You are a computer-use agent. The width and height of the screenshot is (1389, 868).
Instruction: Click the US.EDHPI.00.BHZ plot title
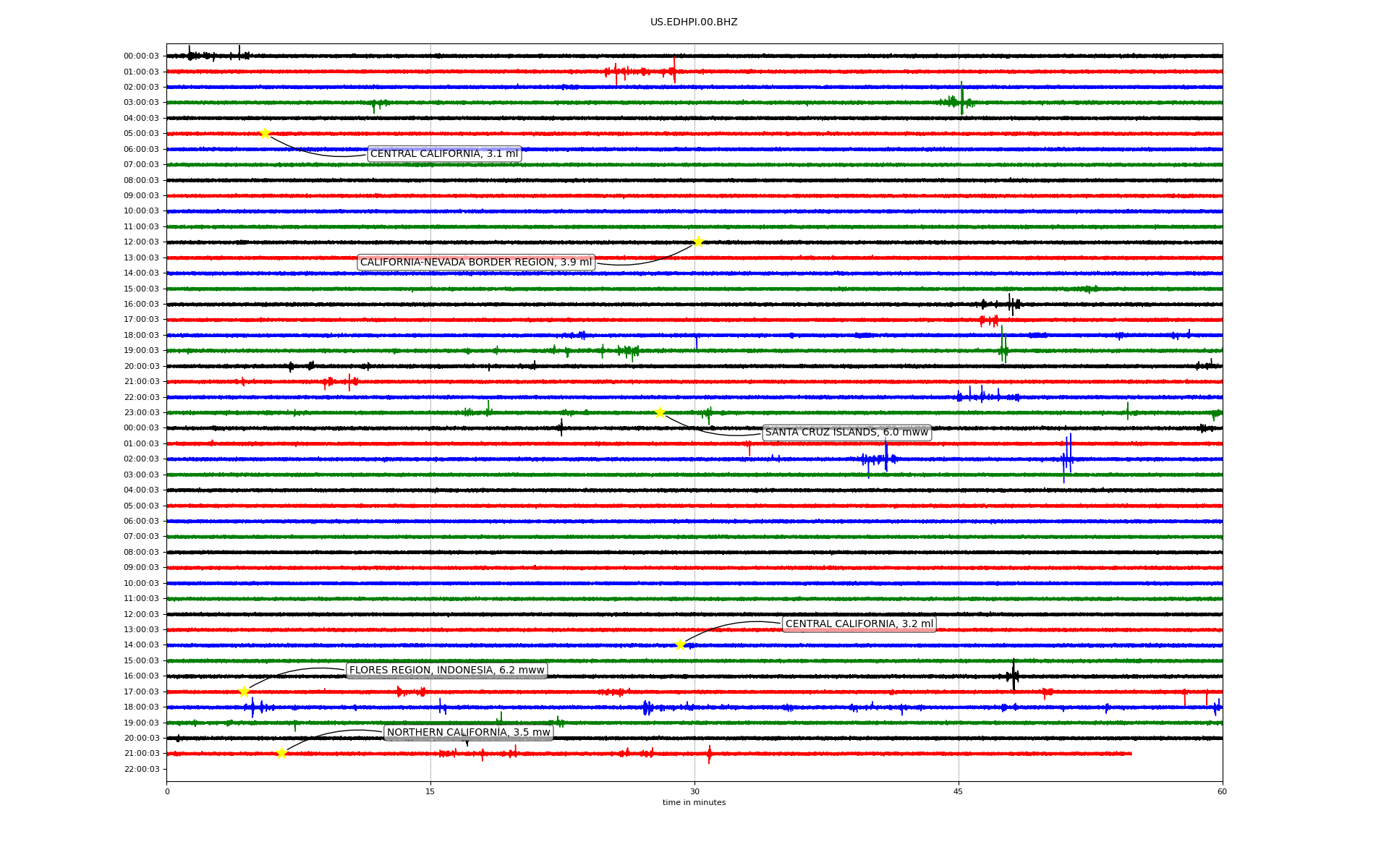pos(694,22)
